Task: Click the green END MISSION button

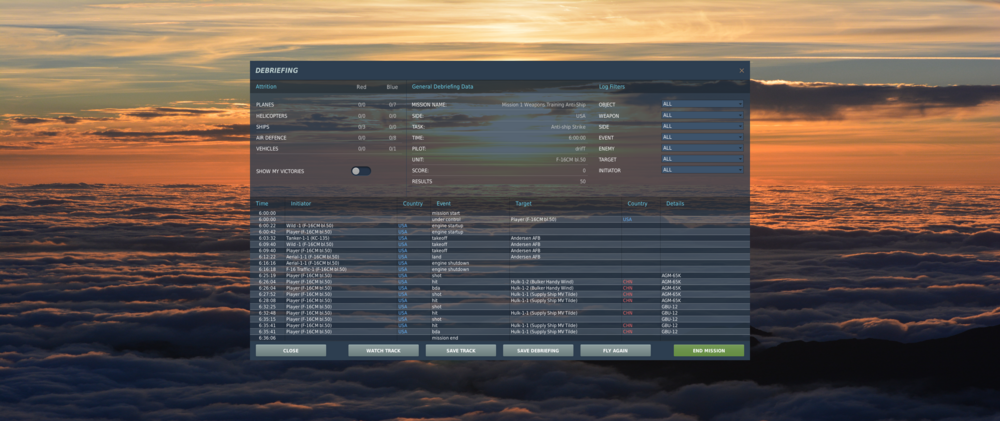Action: [x=709, y=350]
